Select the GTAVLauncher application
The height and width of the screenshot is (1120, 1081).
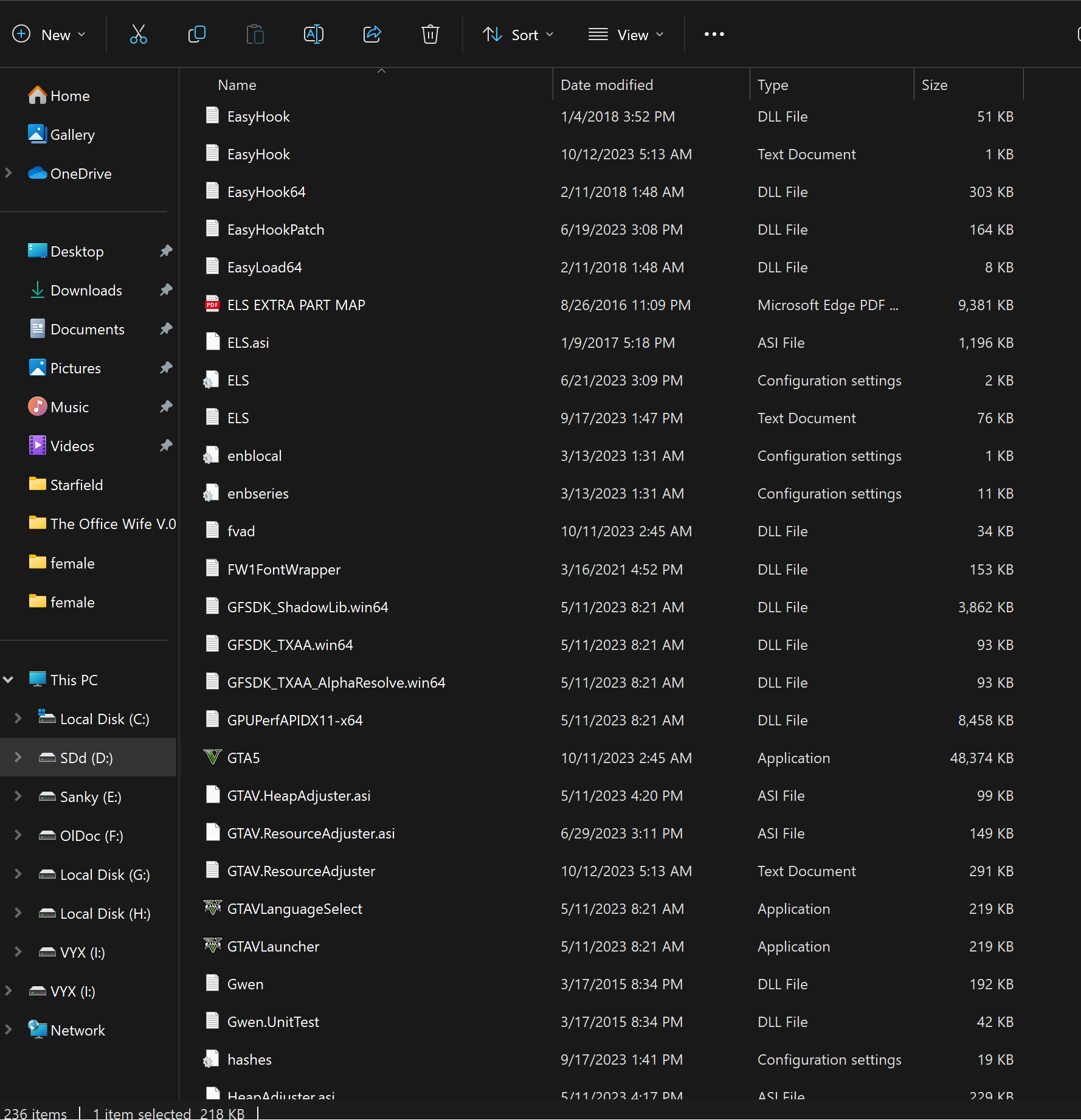tap(272, 947)
